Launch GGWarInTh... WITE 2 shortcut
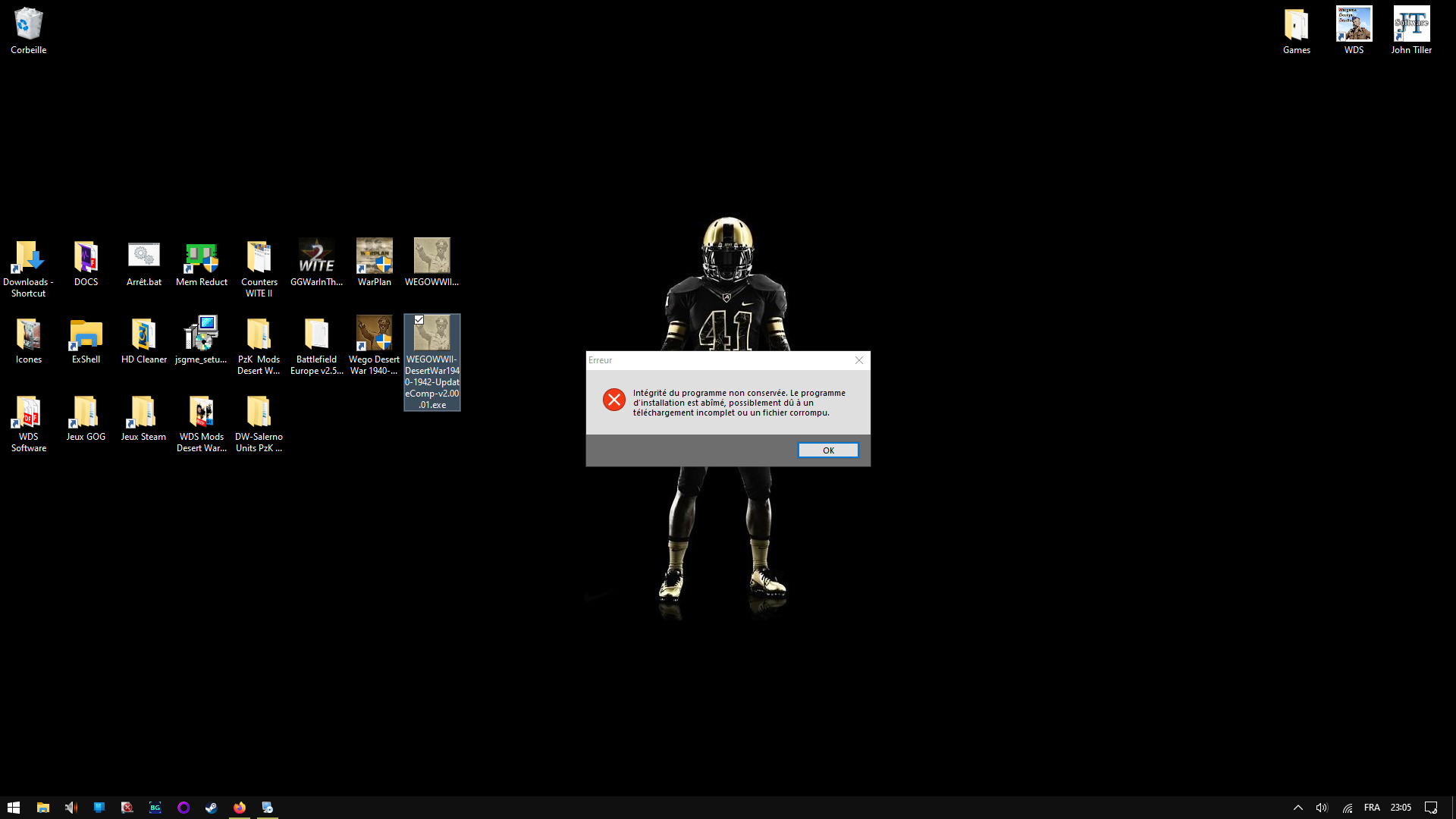This screenshot has width=1456, height=819. point(316,264)
